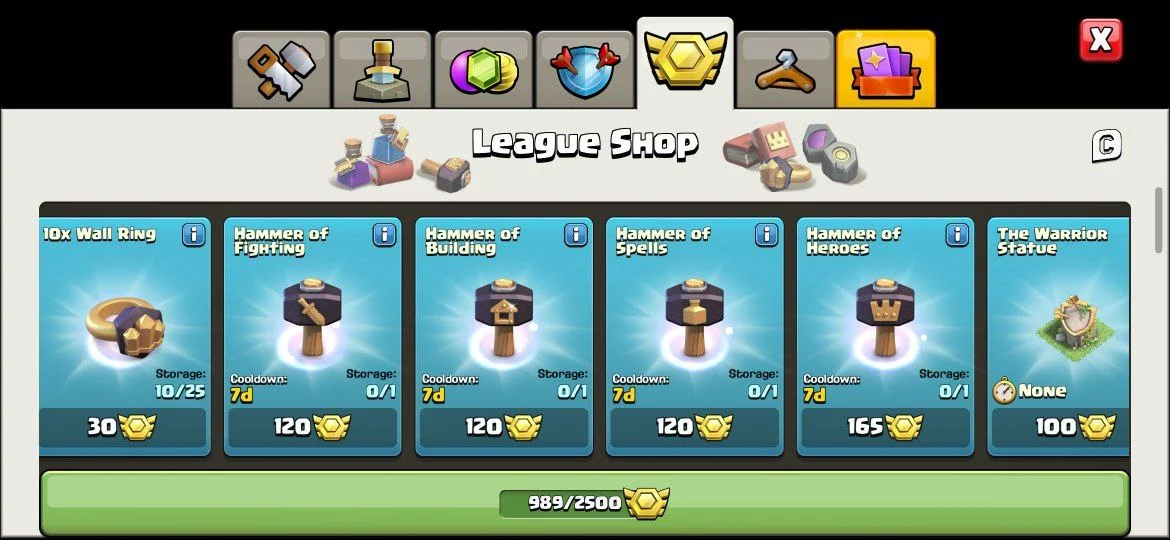Select the Hammer of Spells item image
This screenshot has height=540, width=1170.
pos(695,315)
